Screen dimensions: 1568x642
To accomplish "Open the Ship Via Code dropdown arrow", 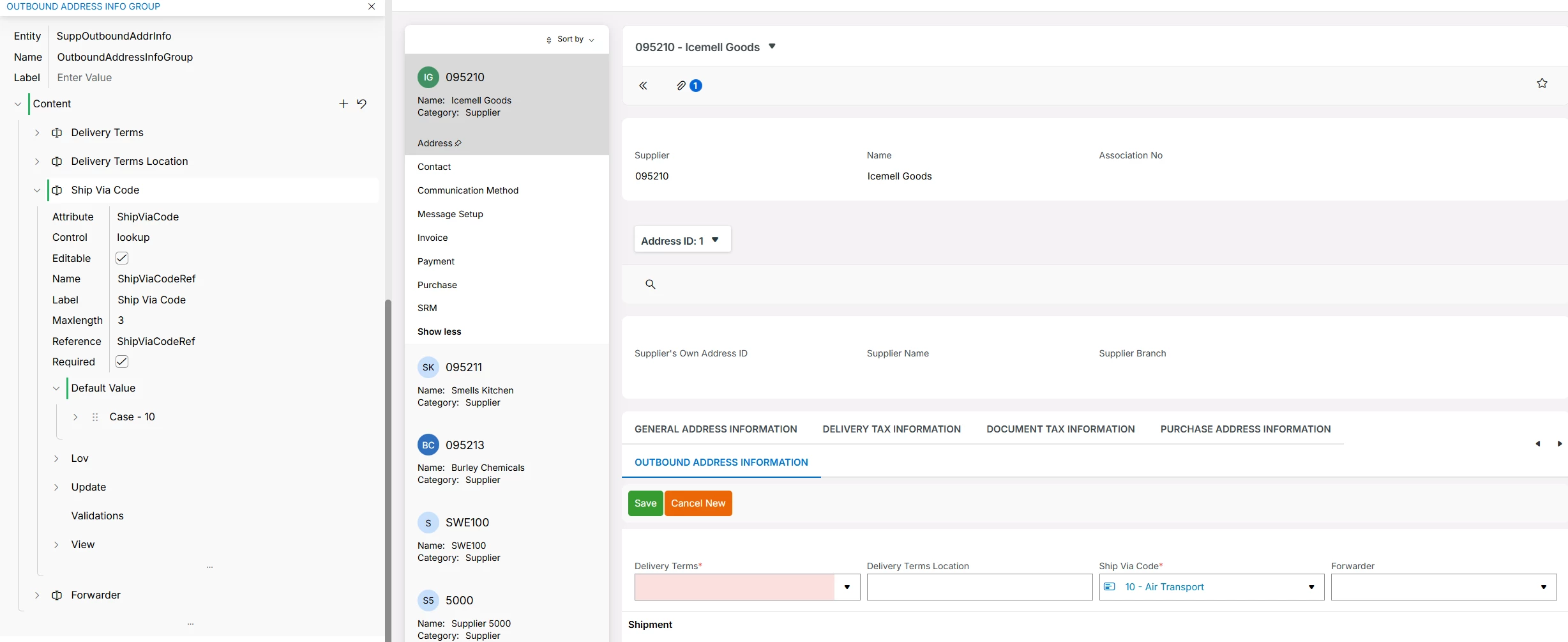I will (1311, 587).
